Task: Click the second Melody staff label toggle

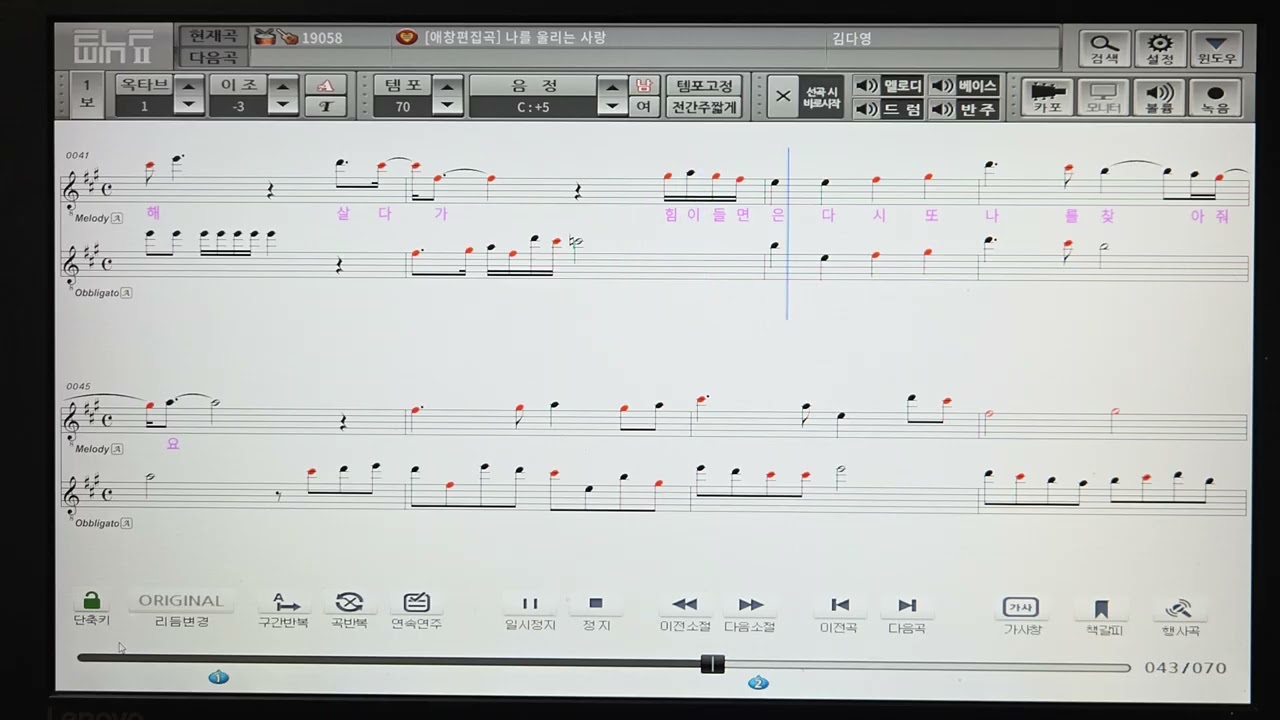Action: point(117,449)
